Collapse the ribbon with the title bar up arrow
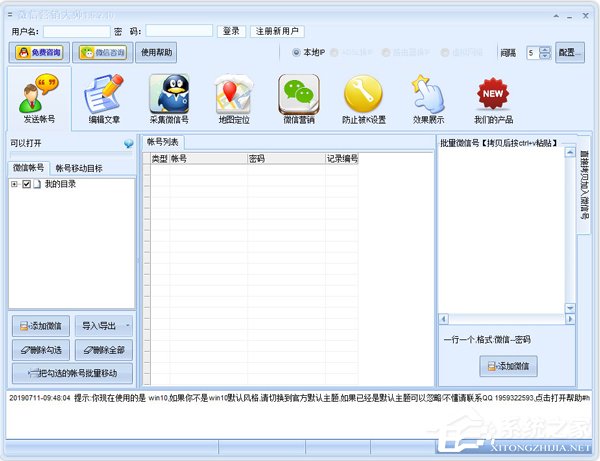600x461 pixels. point(556,16)
